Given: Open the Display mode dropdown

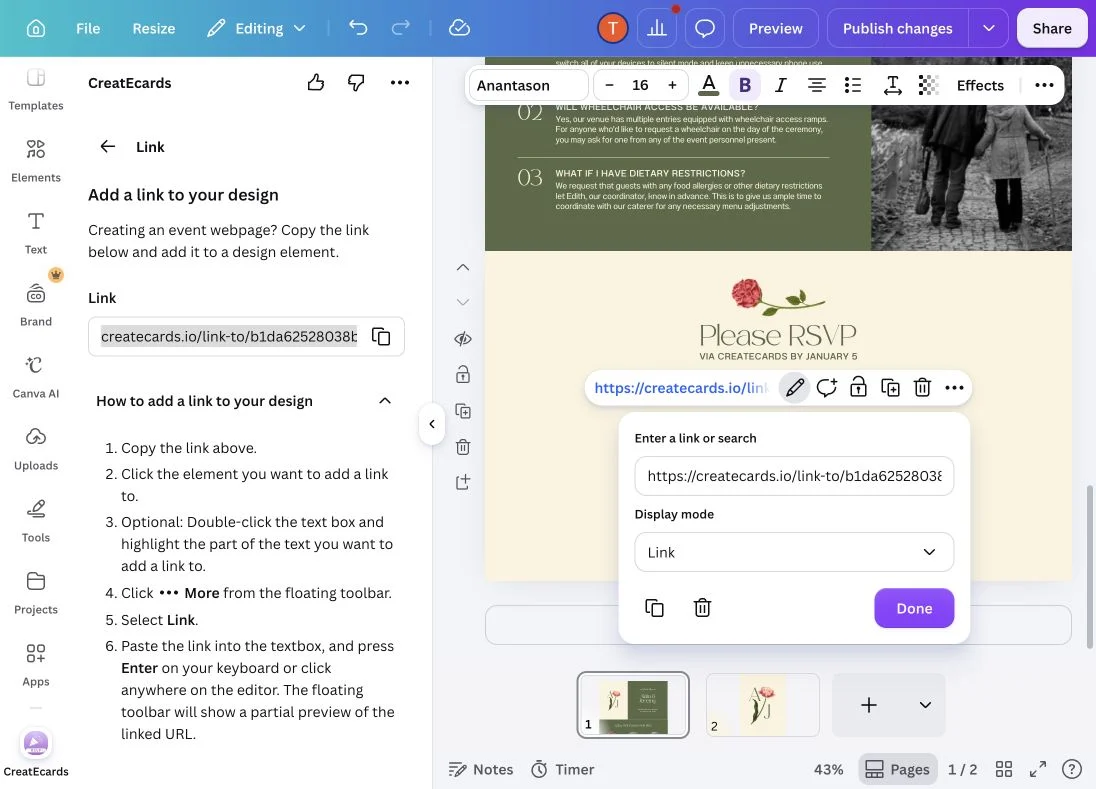Looking at the screenshot, I should click(794, 552).
